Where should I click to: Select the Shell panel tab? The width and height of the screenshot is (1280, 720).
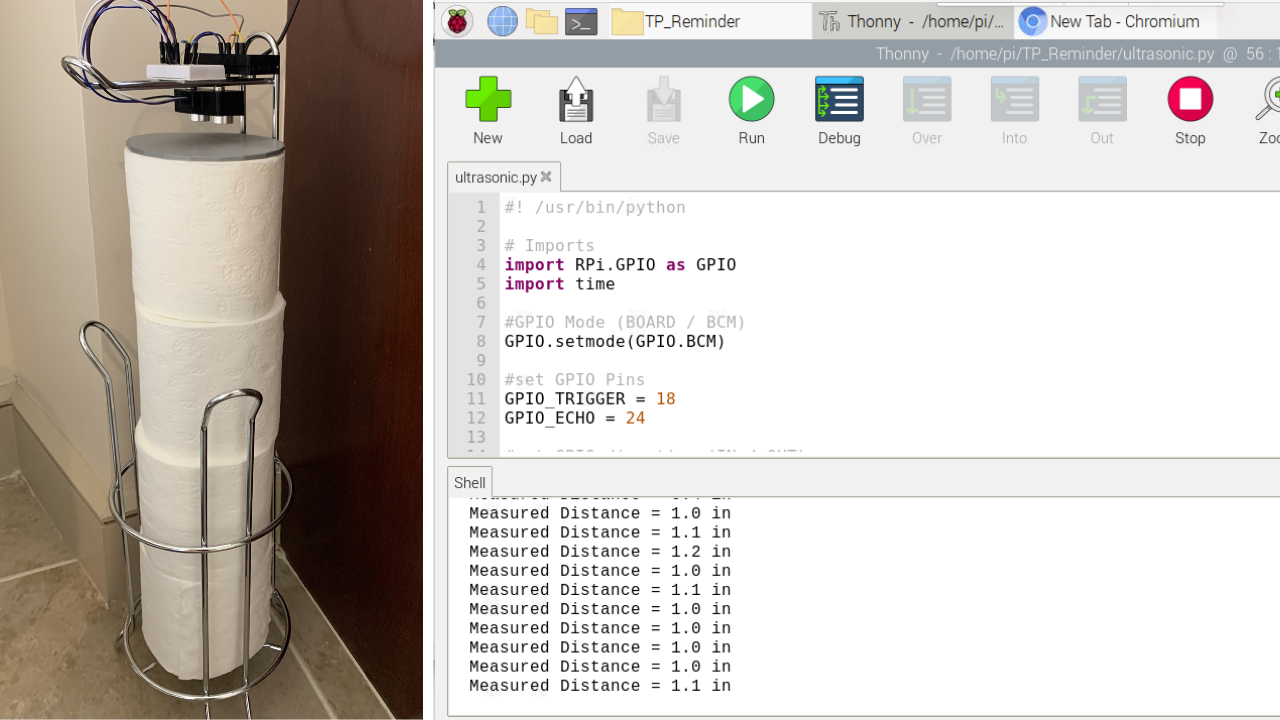[470, 482]
